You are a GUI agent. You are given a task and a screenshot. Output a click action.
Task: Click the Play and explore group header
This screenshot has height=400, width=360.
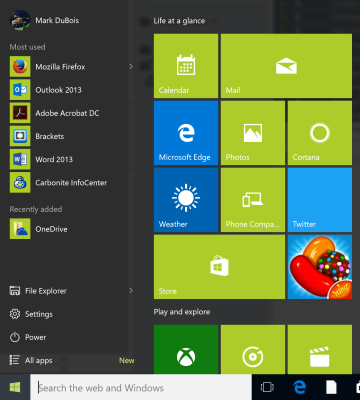(x=182, y=312)
